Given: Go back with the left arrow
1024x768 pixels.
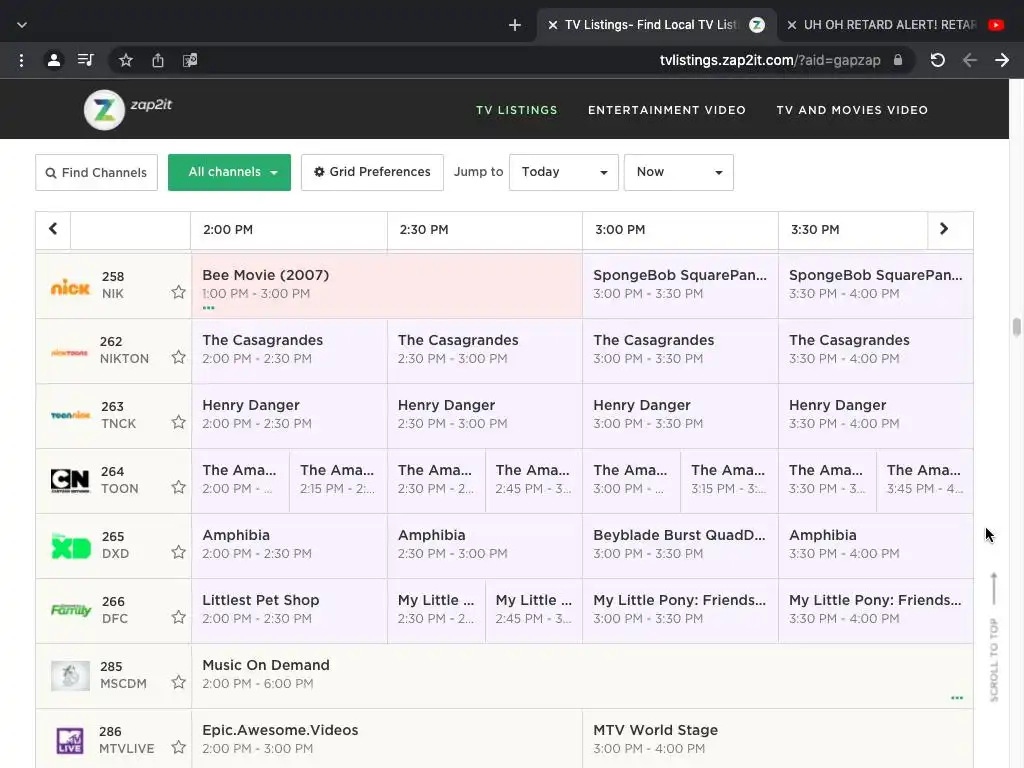Looking at the screenshot, I should [x=970, y=61].
